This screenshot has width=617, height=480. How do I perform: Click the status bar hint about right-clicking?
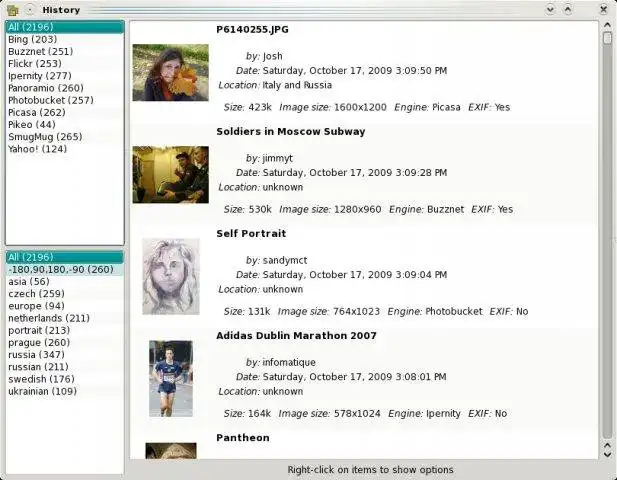click(370, 470)
